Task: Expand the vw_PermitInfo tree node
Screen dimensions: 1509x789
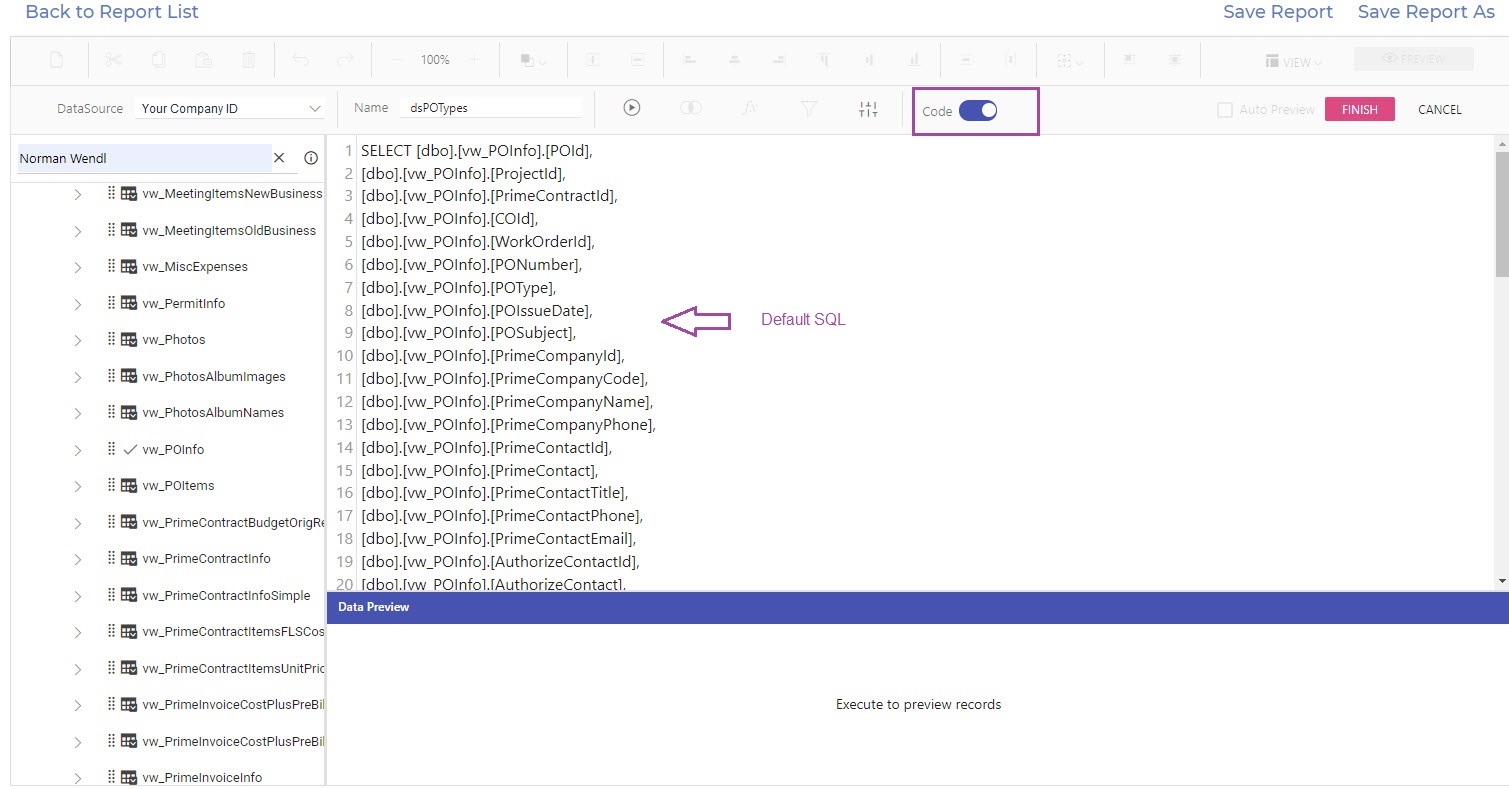Action: click(78, 304)
